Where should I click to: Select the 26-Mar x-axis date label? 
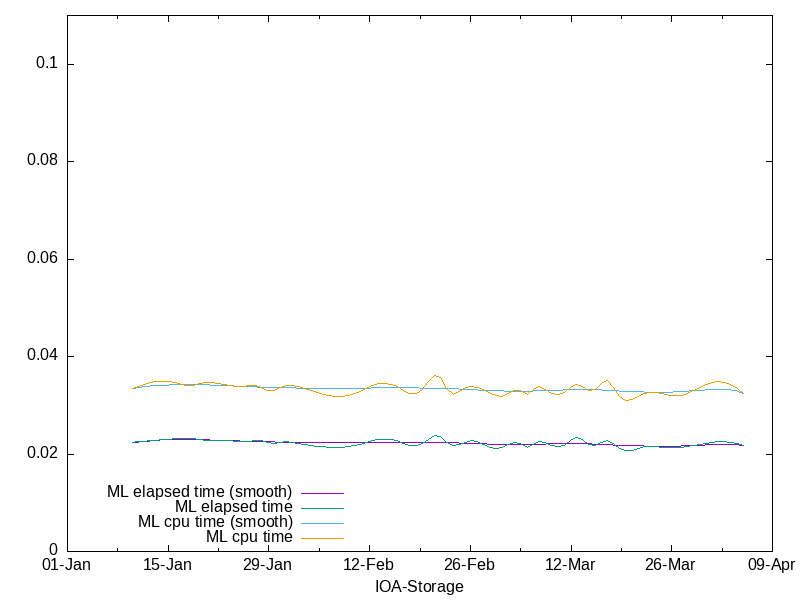pos(670,565)
